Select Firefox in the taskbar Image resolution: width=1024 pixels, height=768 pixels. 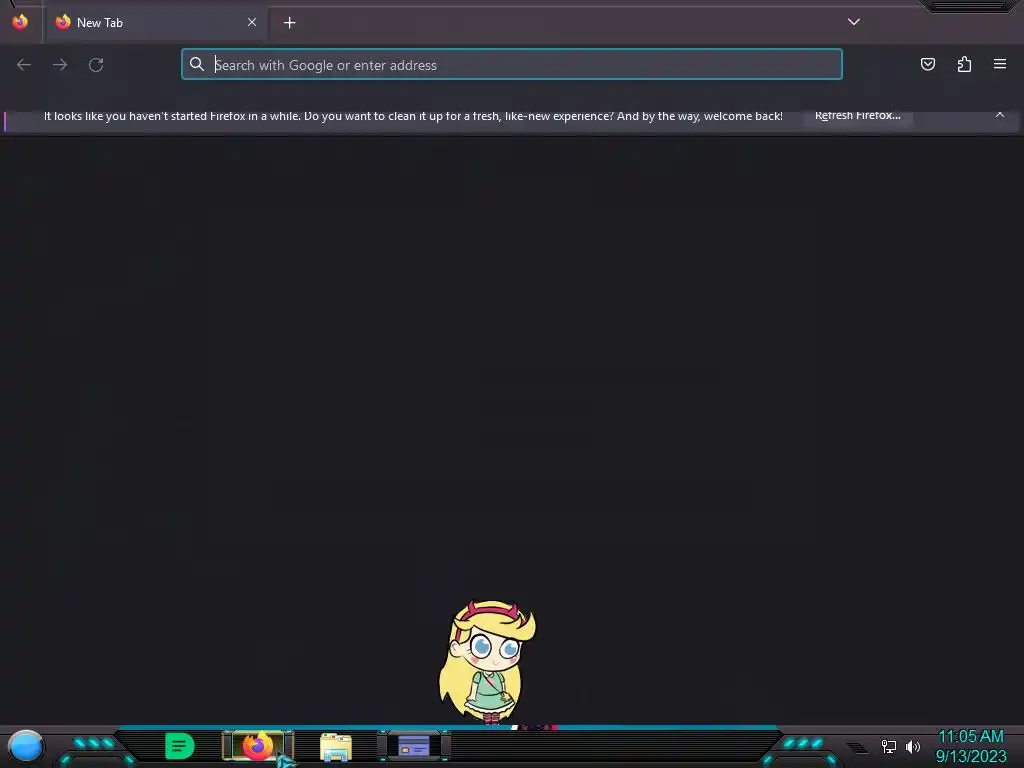(x=258, y=746)
